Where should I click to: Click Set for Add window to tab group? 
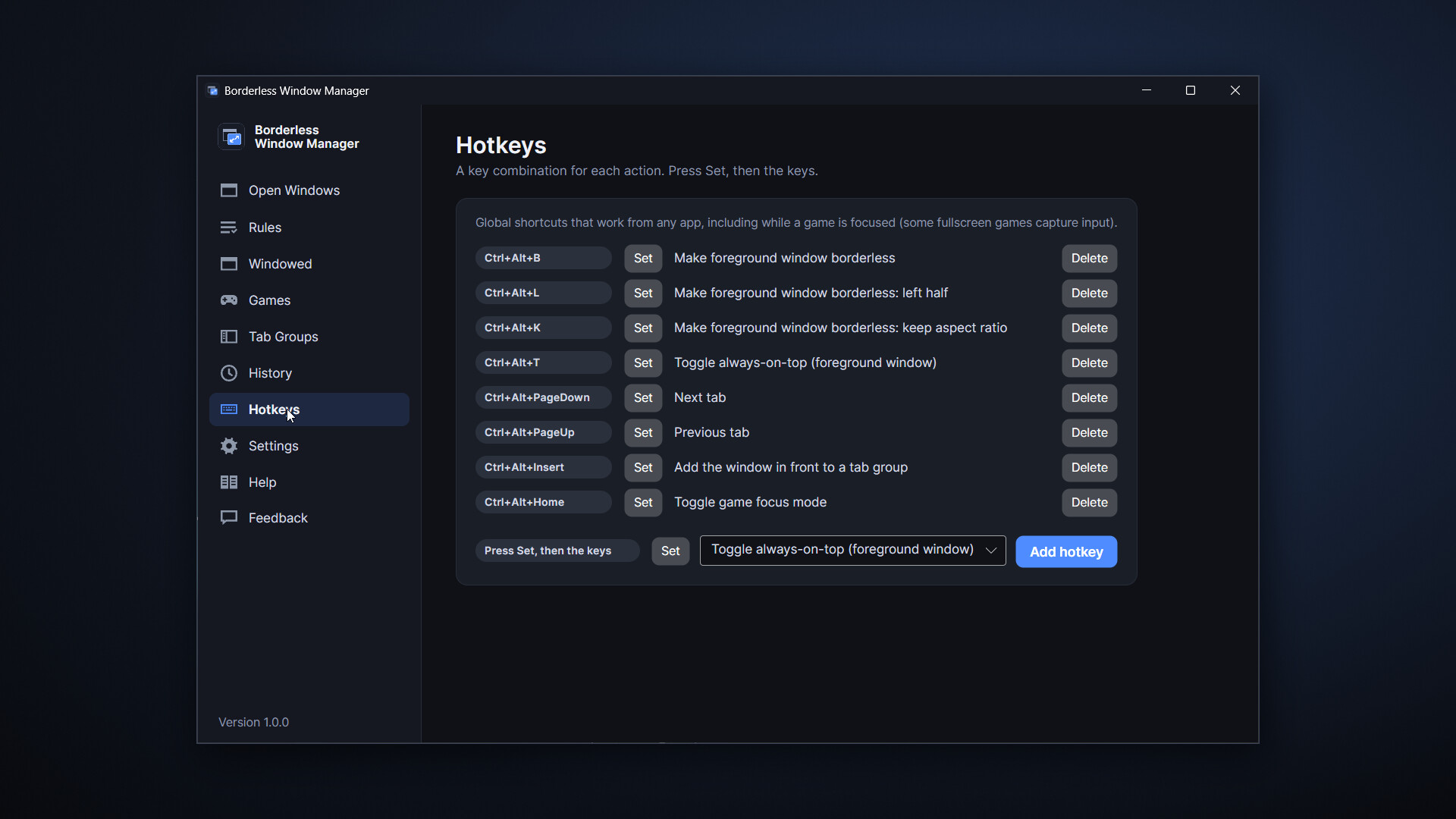click(643, 468)
